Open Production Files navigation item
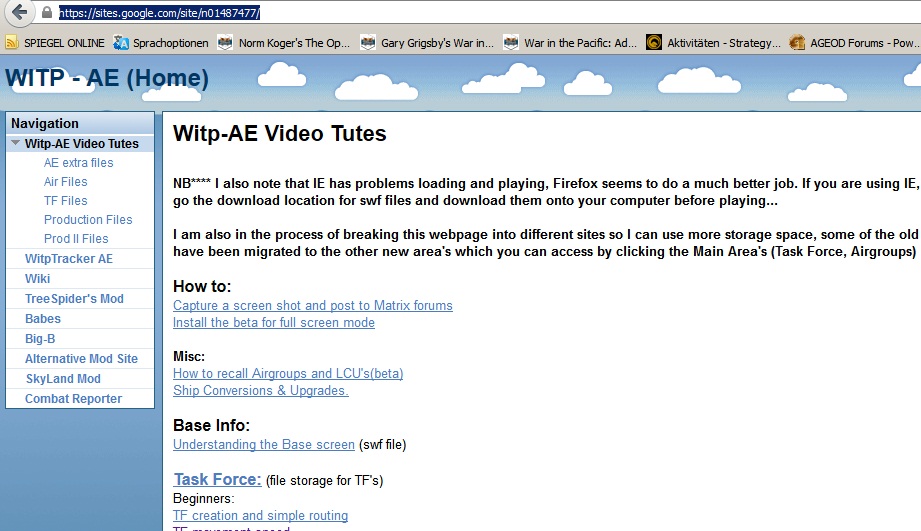 pyautogui.click(x=88, y=219)
